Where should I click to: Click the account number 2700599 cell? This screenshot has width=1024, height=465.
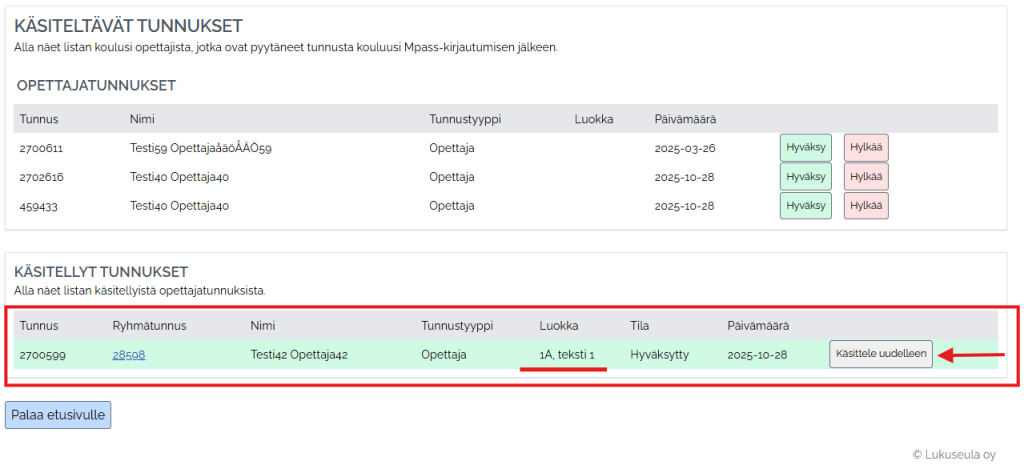[x=43, y=355]
